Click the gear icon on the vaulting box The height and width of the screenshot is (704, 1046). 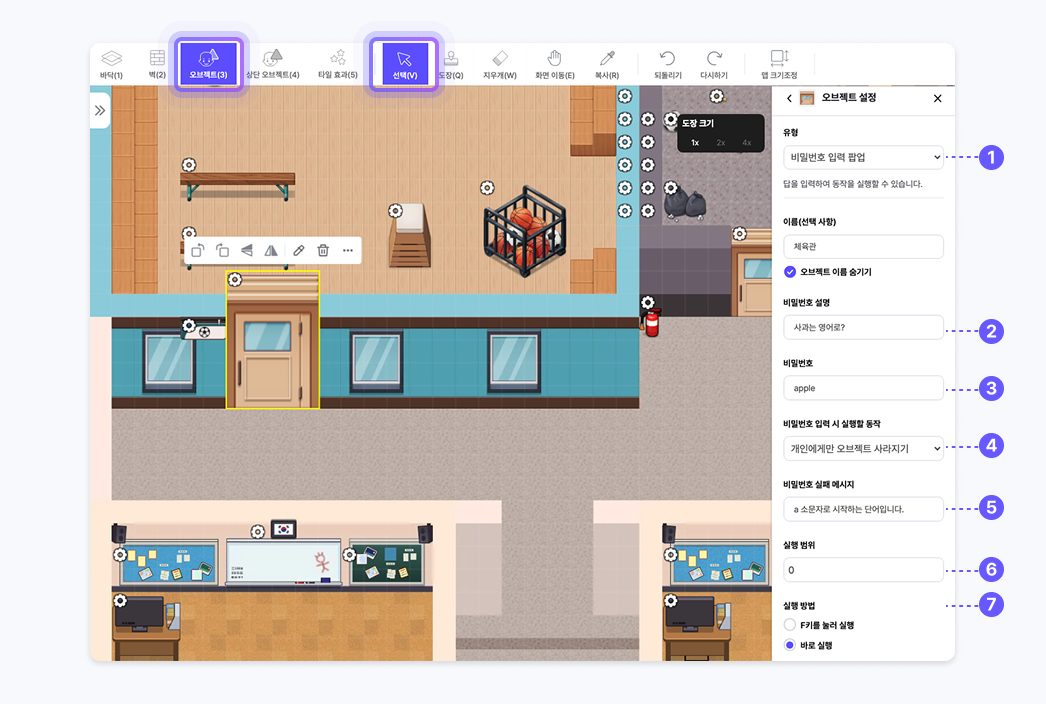396,211
